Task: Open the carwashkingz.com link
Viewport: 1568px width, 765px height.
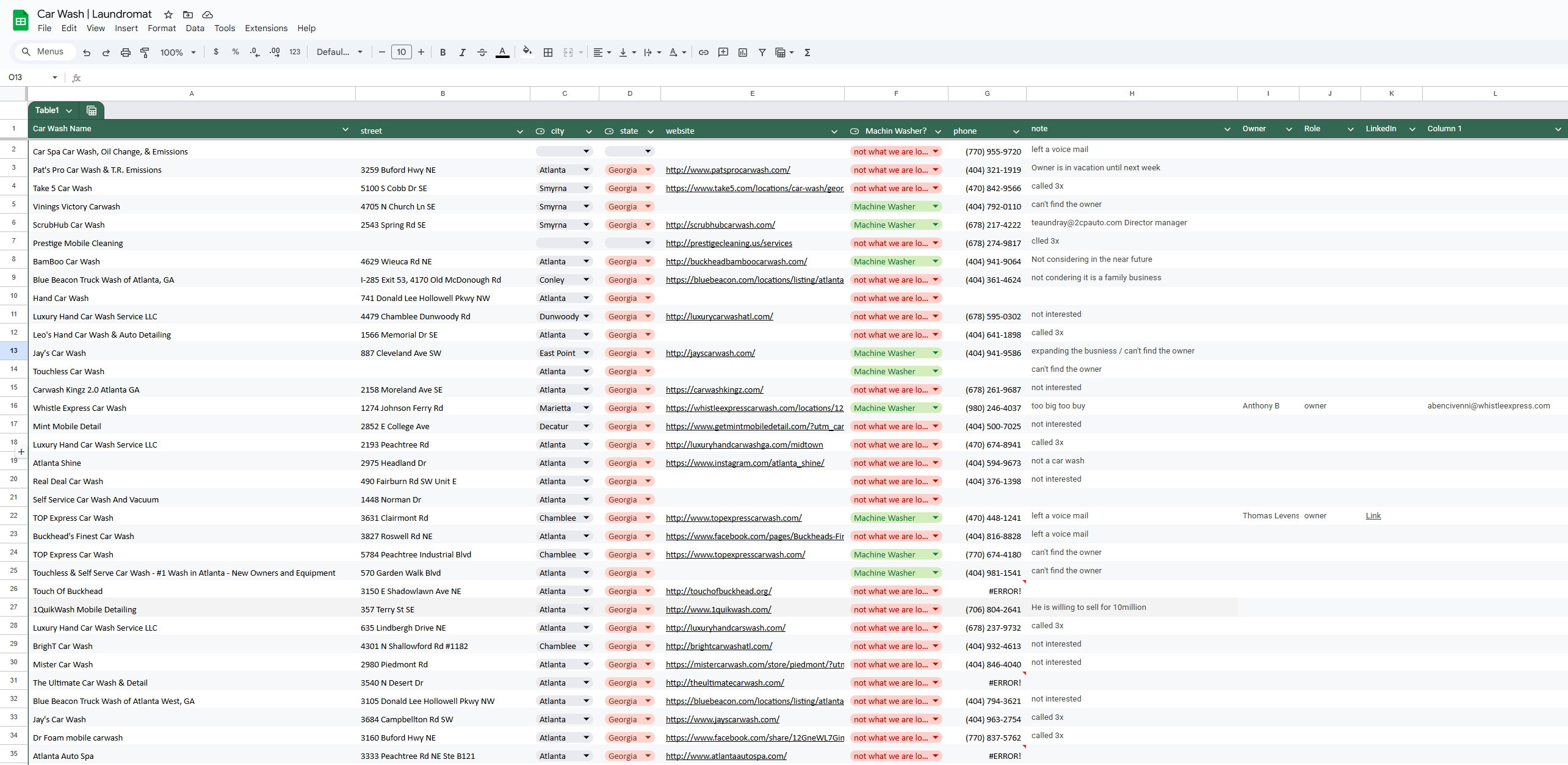Action: (715, 390)
